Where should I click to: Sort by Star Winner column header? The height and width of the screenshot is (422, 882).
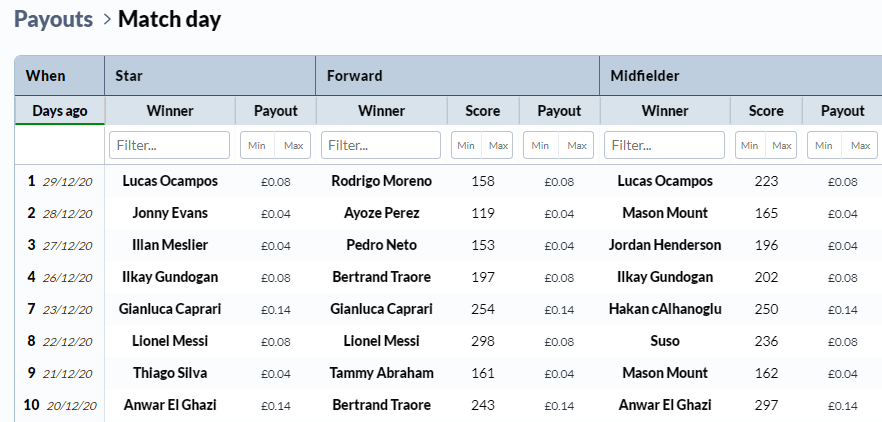click(x=170, y=111)
